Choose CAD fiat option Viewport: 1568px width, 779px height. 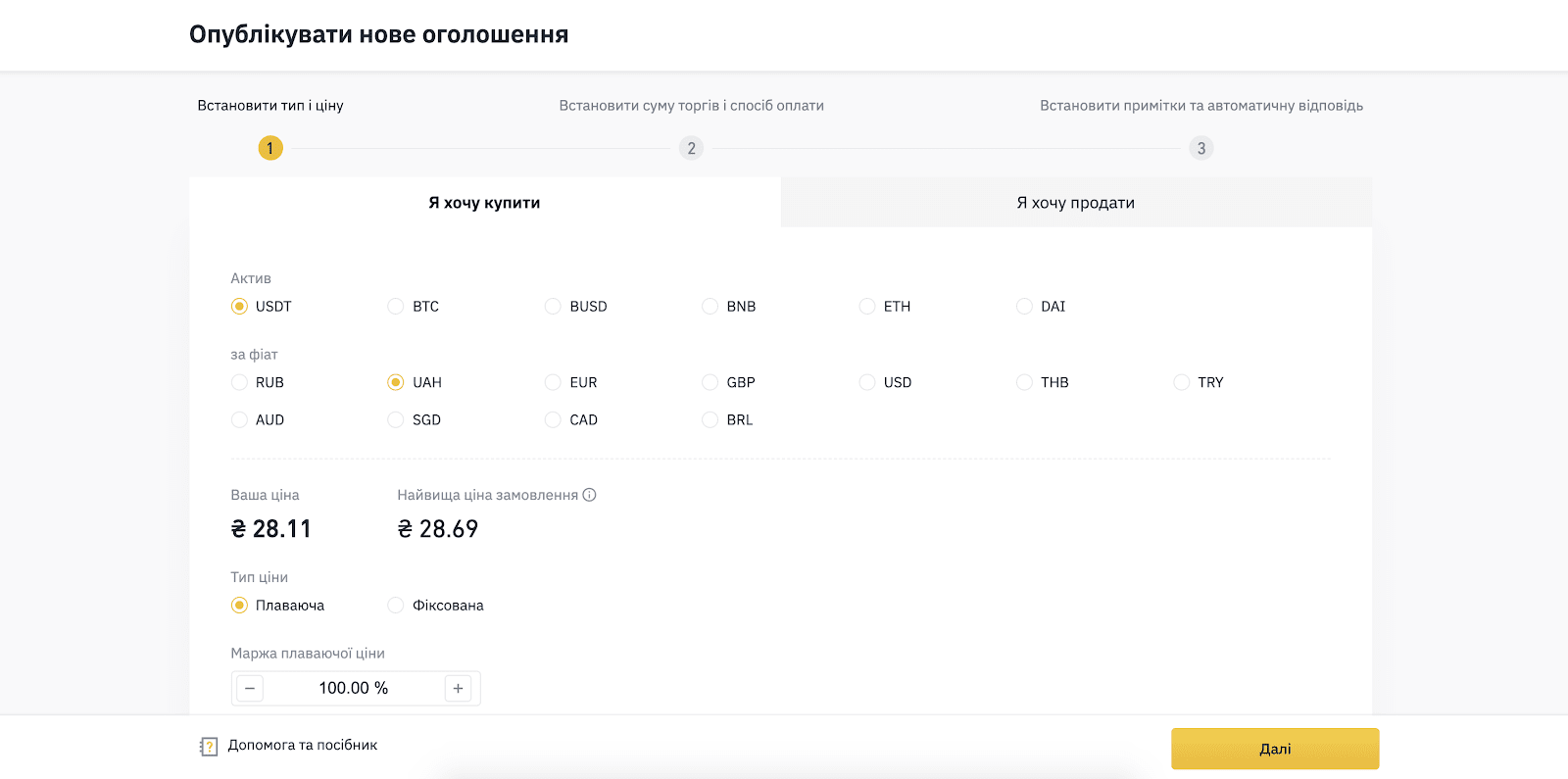coord(553,419)
